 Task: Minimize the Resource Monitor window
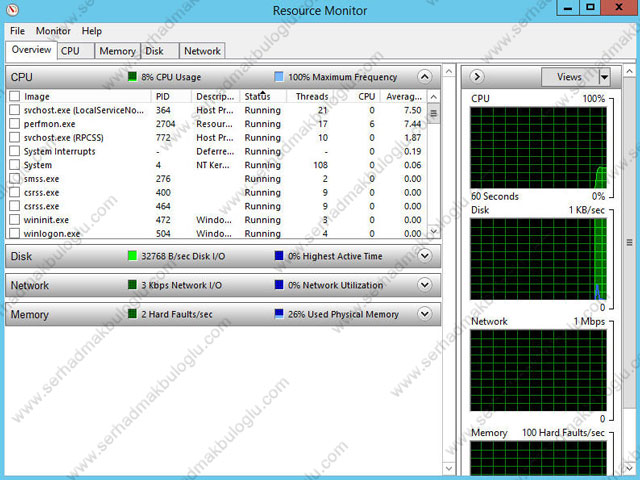[x=569, y=7]
